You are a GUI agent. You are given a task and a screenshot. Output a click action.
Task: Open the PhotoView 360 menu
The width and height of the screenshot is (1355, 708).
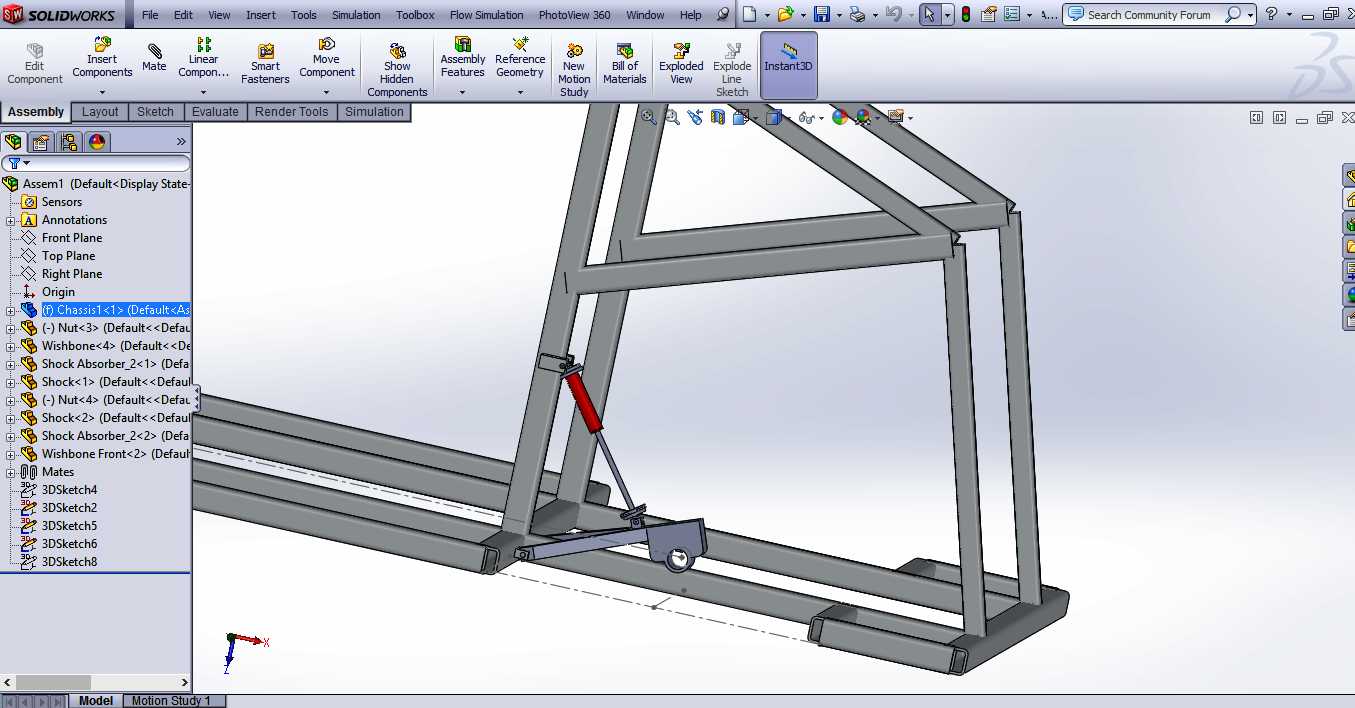point(574,15)
